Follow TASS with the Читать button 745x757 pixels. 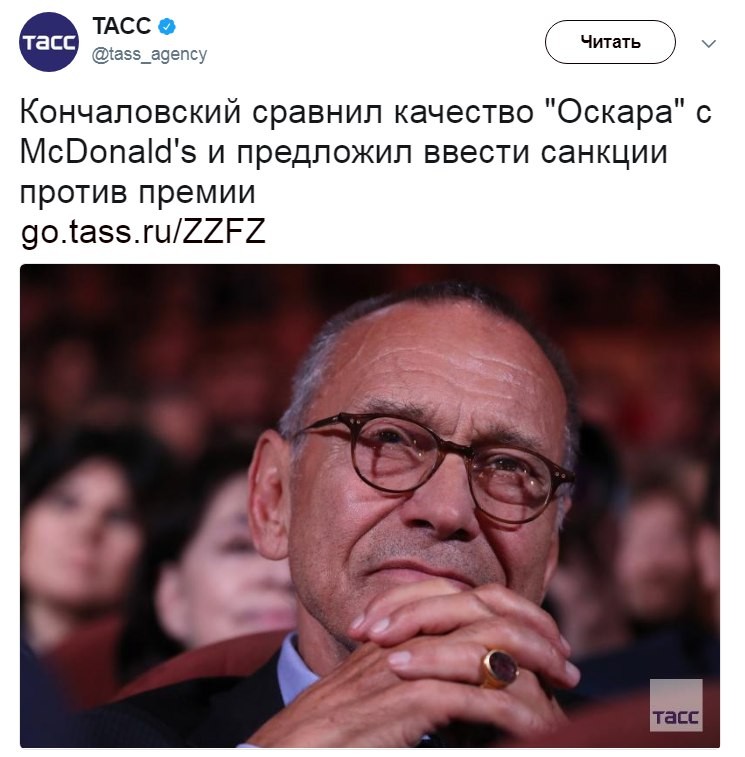(x=610, y=42)
